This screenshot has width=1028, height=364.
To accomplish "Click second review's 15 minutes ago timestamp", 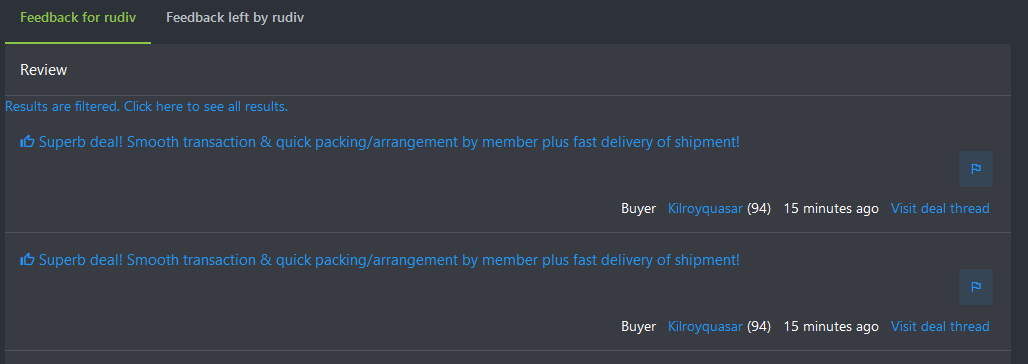I will point(831,327).
